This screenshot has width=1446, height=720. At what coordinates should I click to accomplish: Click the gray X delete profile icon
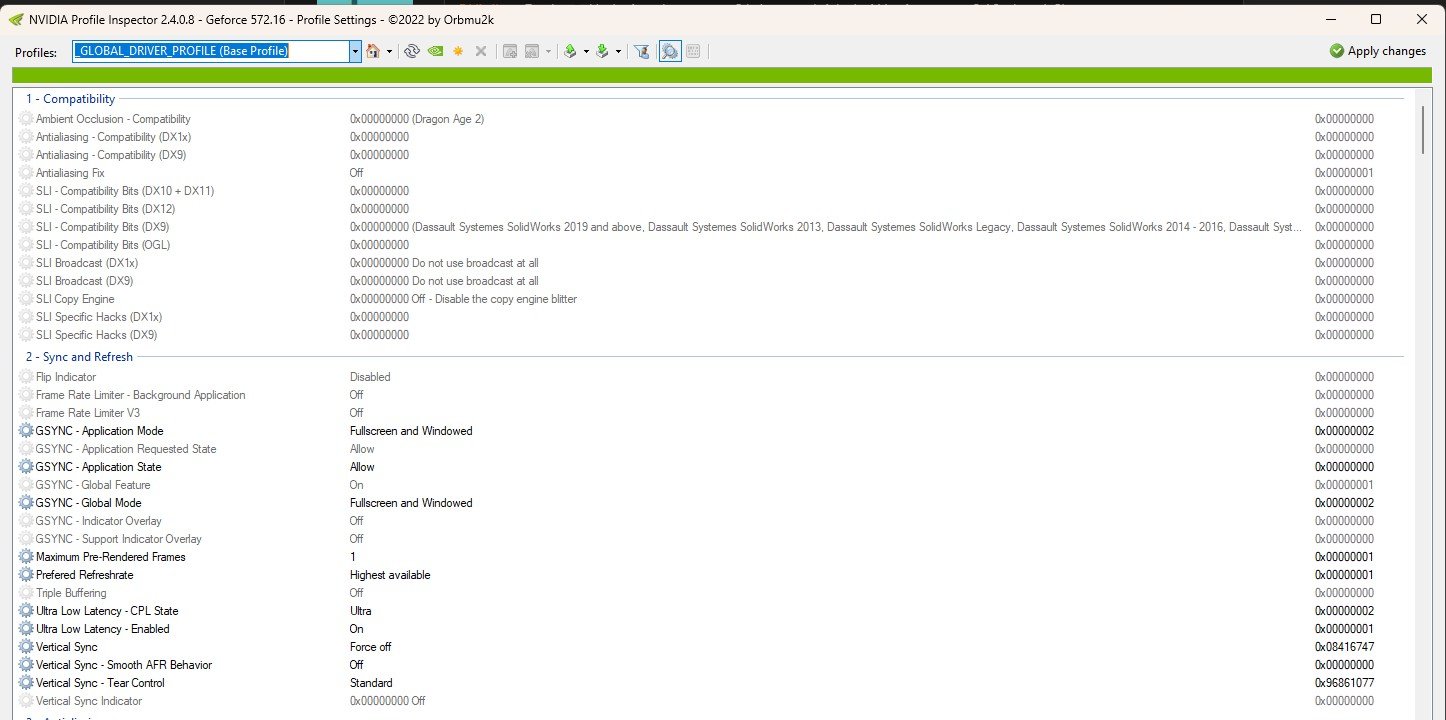pyautogui.click(x=481, y=51)
